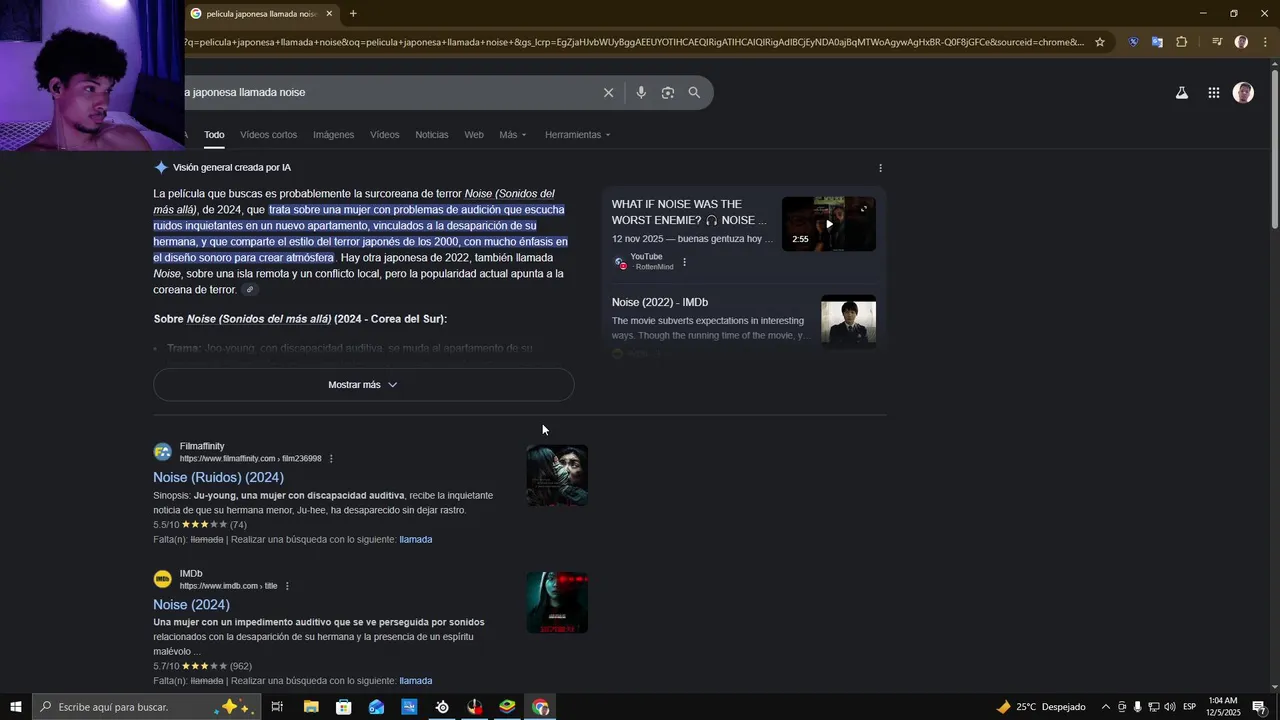Open Noise (2022) IMDb thumbnail image
1280x720 pixels.
click(x=848, y=322)
